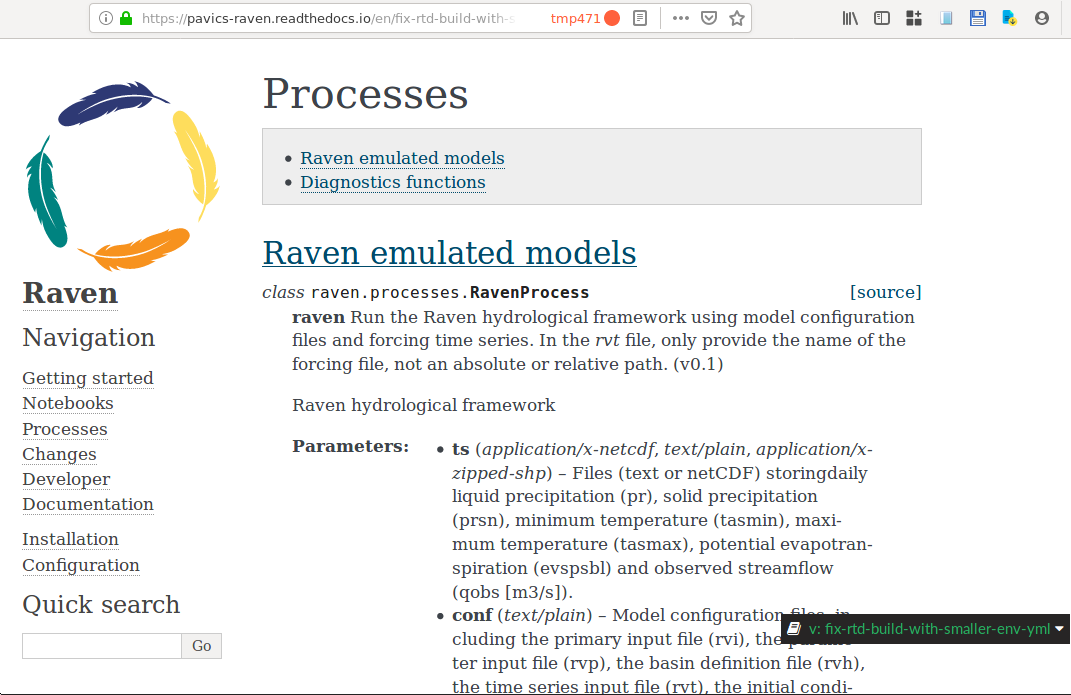
Task: Click the green padlock security icon
Action: click(126, 18)
